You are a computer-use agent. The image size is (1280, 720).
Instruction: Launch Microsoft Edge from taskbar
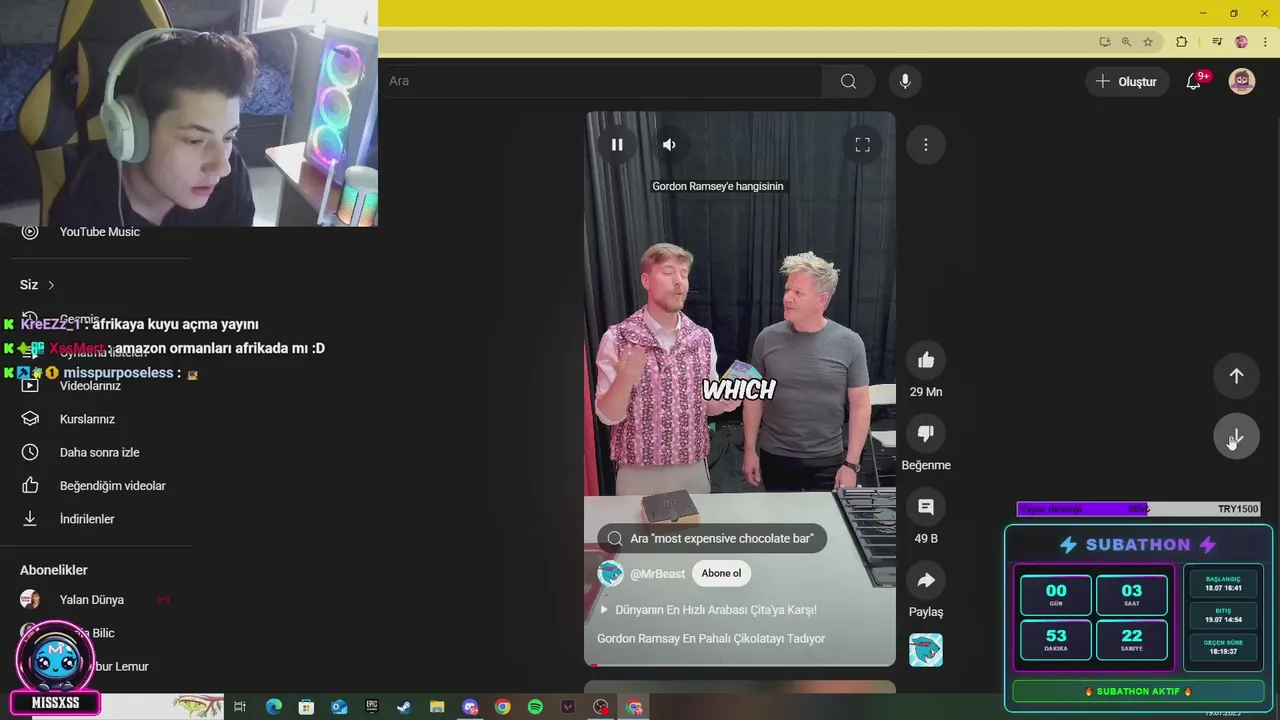point(274,707)
